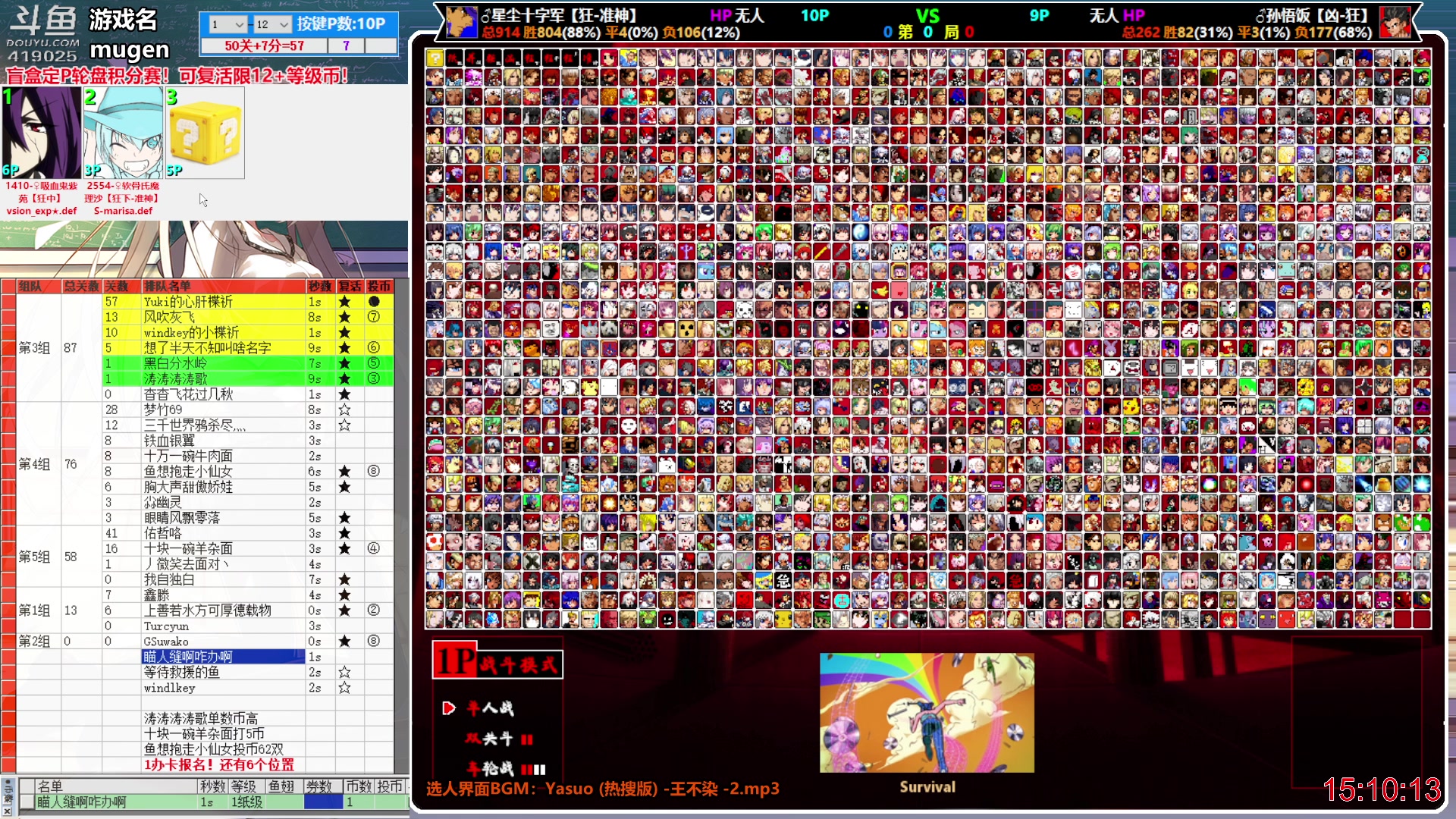Click revive star for 我自独白
This screenshot has height=819, width=1456.
pyautogui.click(x=344, y=579)
